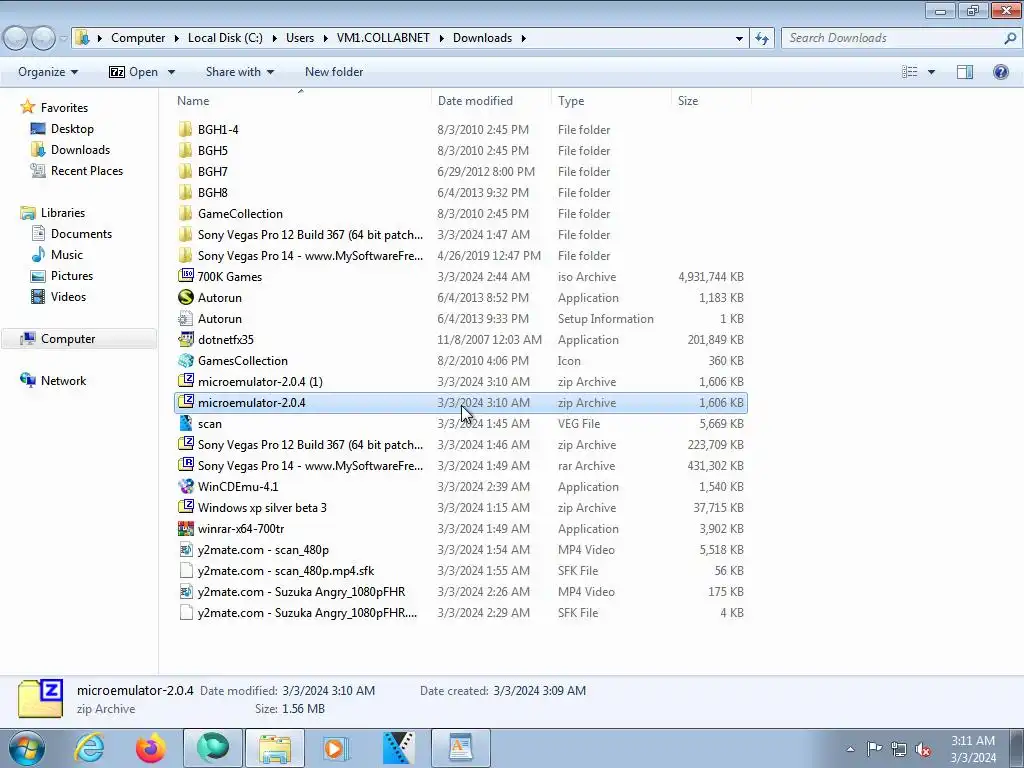Open Downloads in Favorites sidebar
Image resolution: width=1024 pixels, height=768 pixels.
point(80,150)
